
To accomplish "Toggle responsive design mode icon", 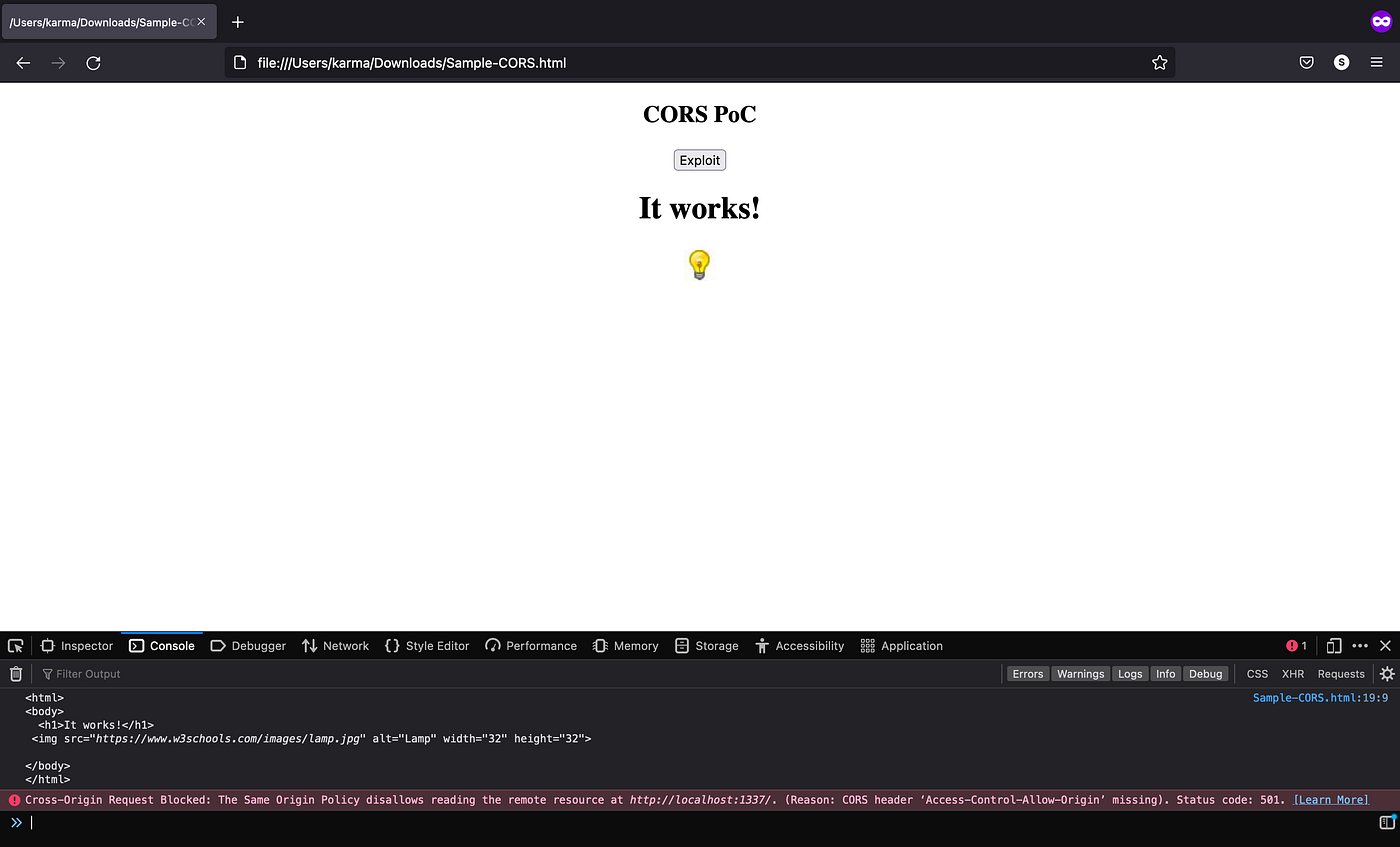I will click(1333, 646).
